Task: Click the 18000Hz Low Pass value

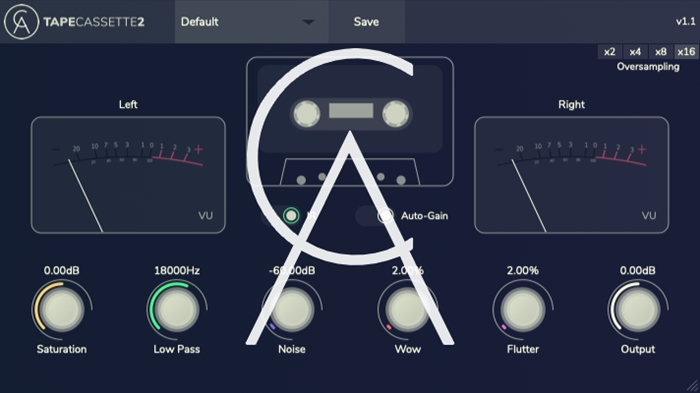Action: coord(177,271)
